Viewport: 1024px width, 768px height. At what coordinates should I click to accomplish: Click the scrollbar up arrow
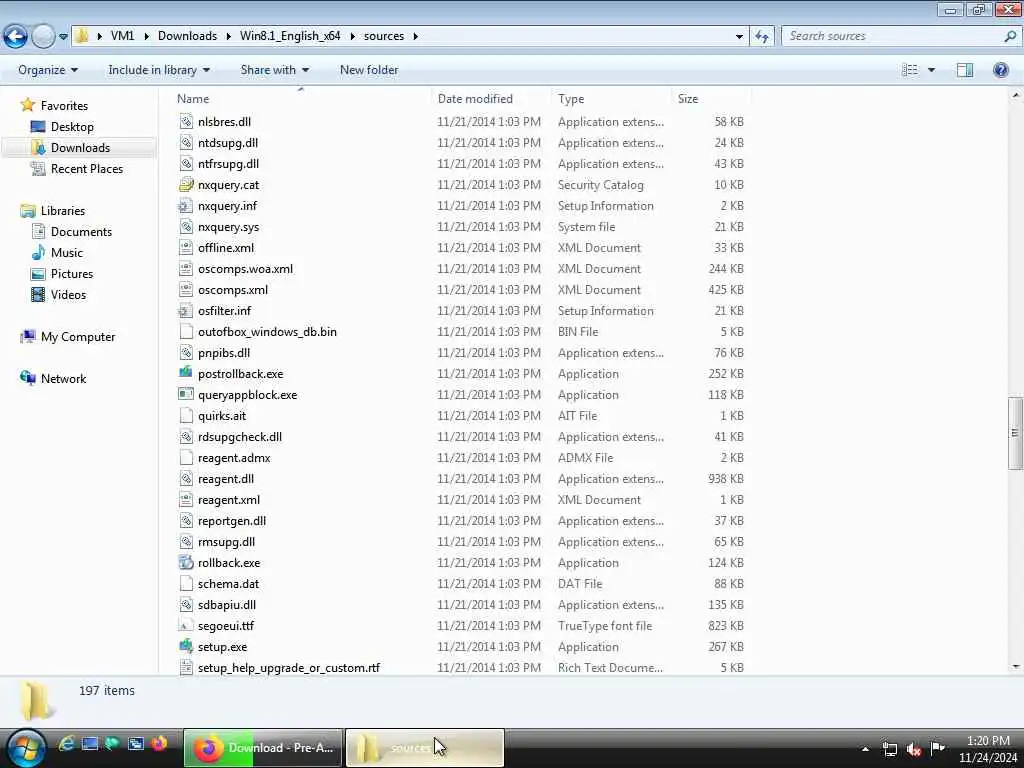pos(1016,95)
